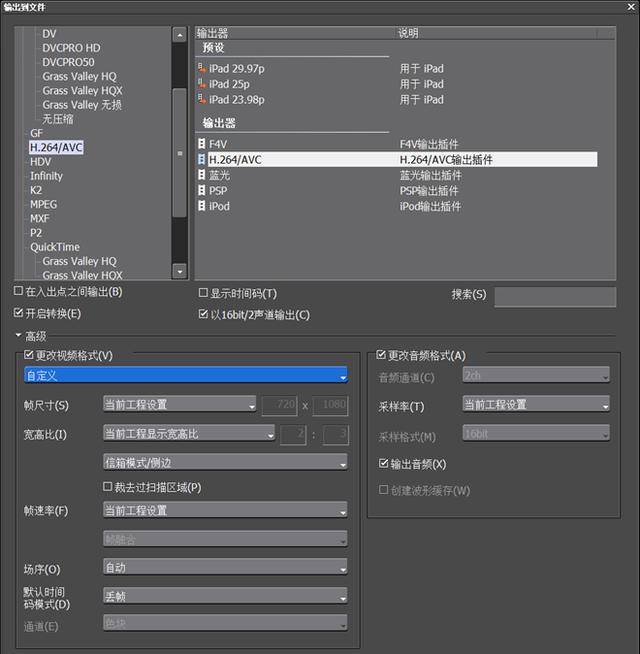The height and width of the screenshot is (654, 640).
Task: Select H.264/AVC in the format tree
Action: [56, 147]
